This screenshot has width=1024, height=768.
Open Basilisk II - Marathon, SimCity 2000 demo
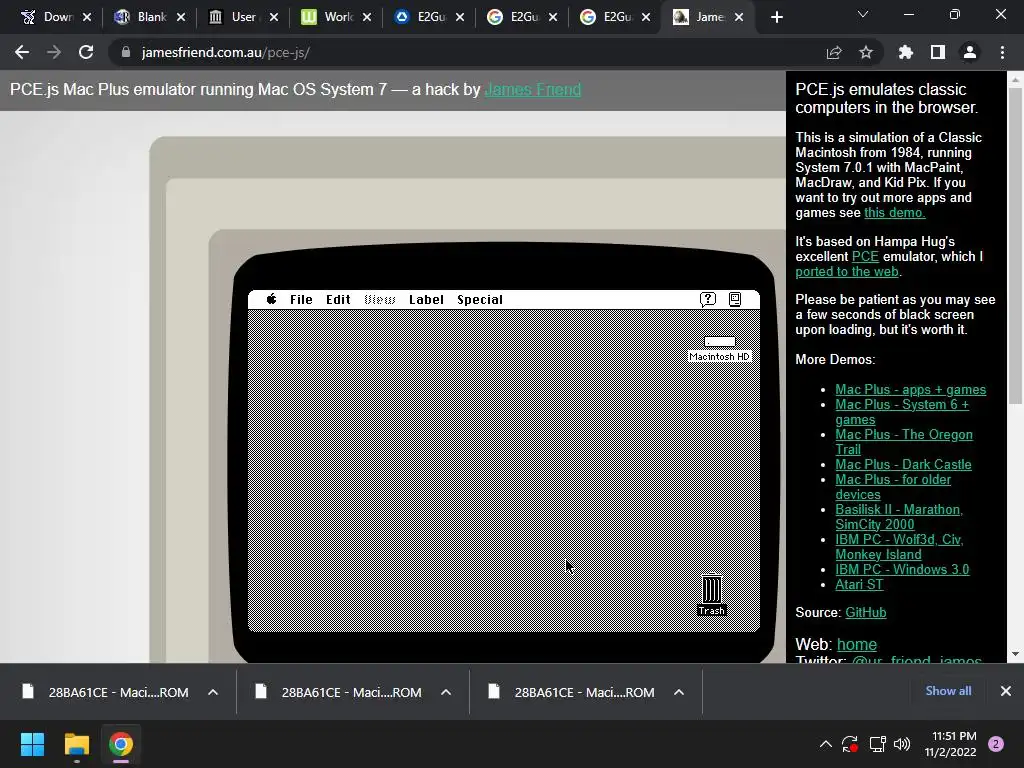pos(899,517)
